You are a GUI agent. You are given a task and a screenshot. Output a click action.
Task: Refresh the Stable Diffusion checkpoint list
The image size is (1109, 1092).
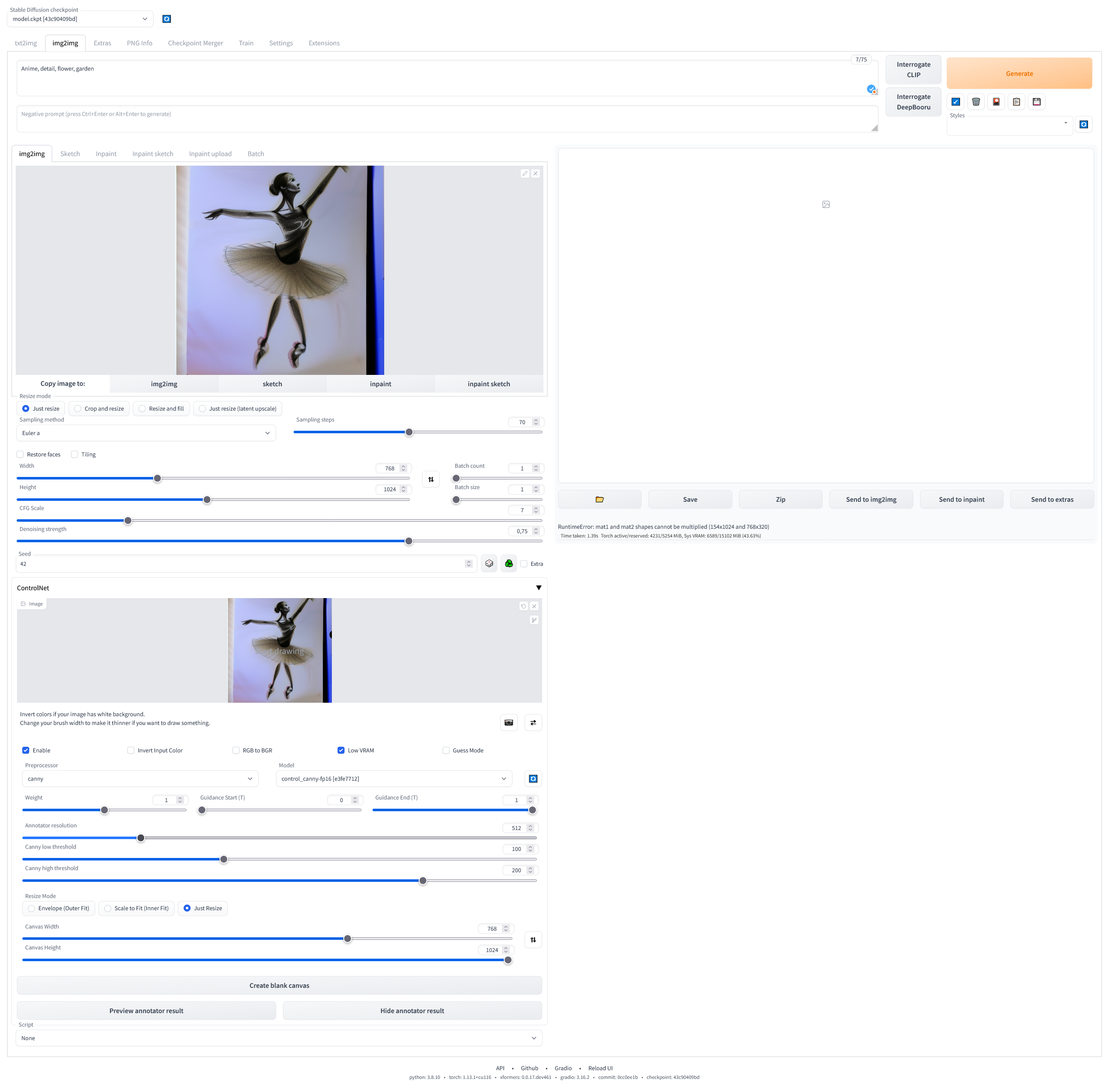click(167, 19)
